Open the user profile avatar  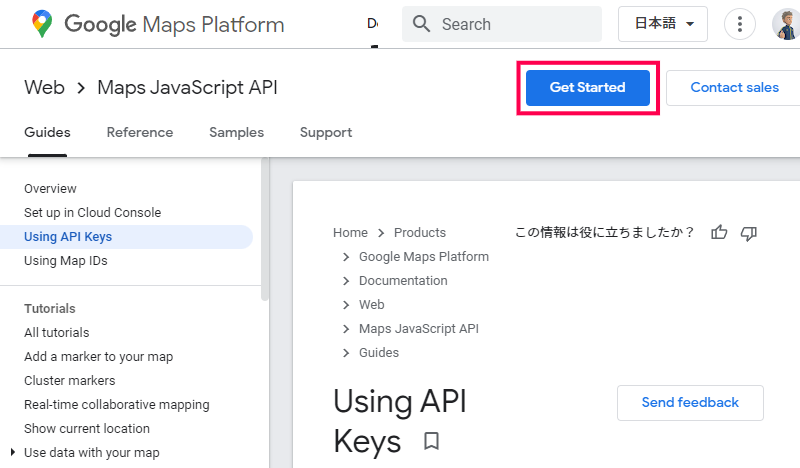786,23
